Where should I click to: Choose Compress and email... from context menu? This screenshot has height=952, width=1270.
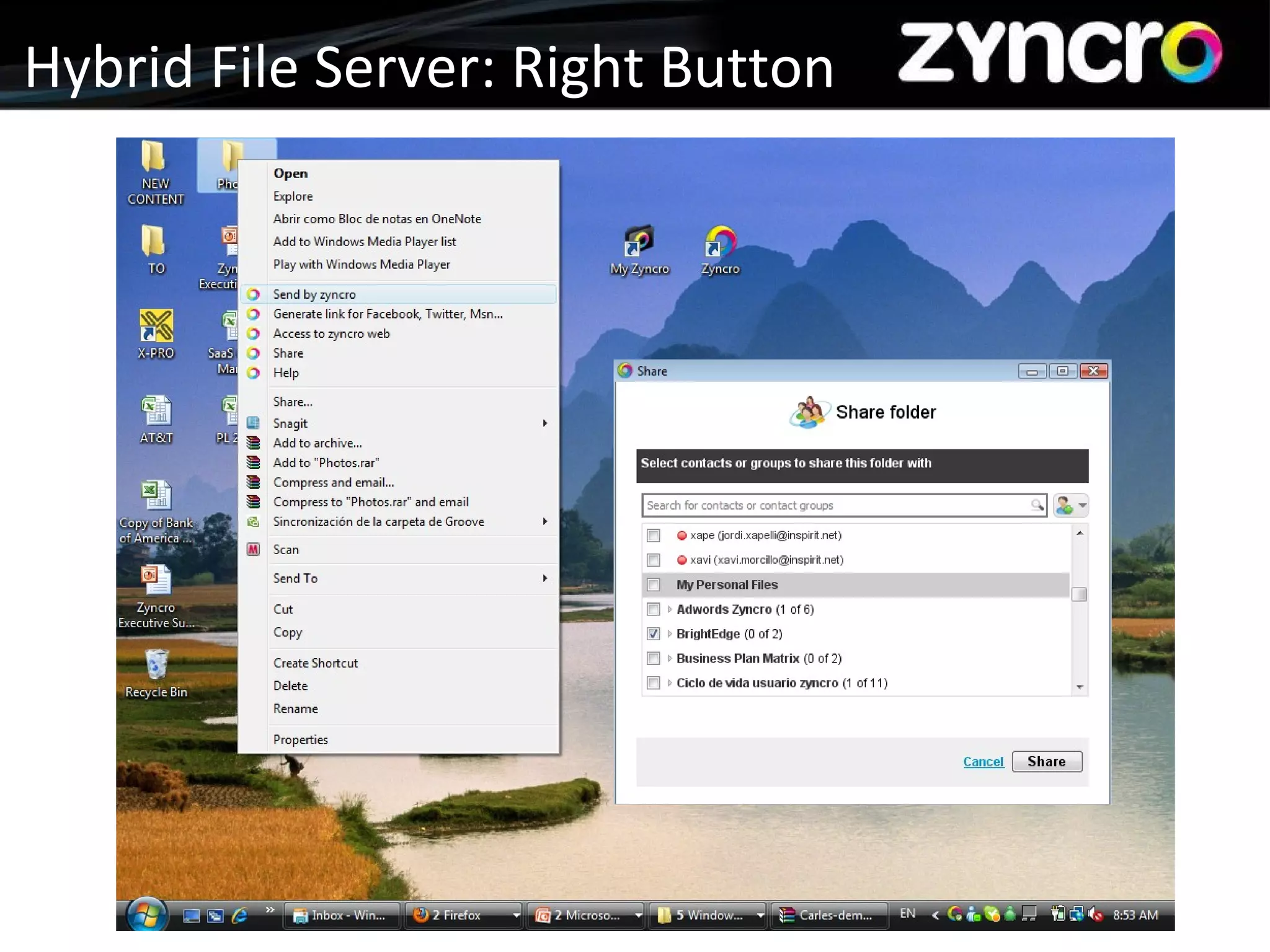pyautogui.click(x=399, y=482)
